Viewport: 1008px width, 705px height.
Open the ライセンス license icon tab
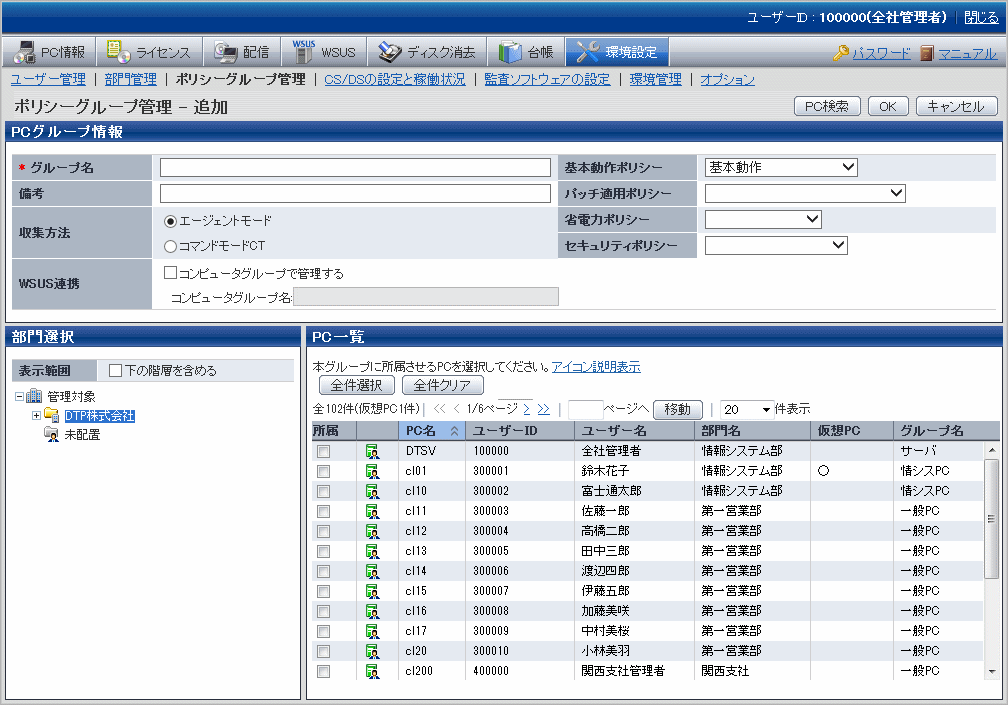[x=118, y=52]
